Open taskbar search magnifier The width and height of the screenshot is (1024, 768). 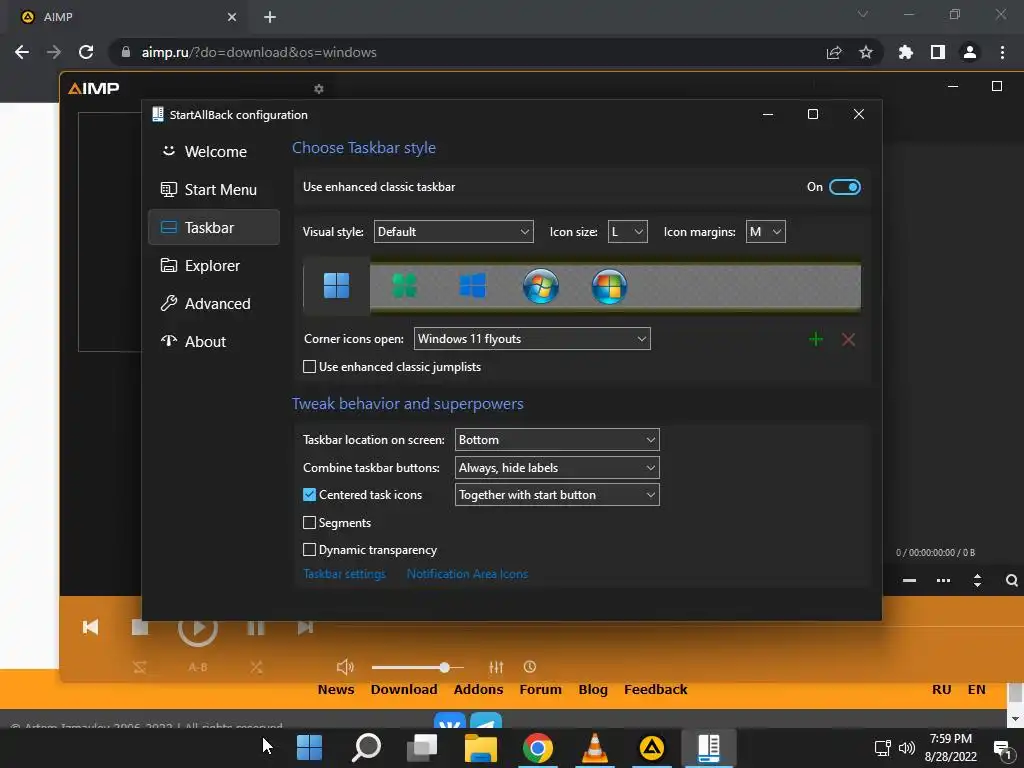click(366, 748)
